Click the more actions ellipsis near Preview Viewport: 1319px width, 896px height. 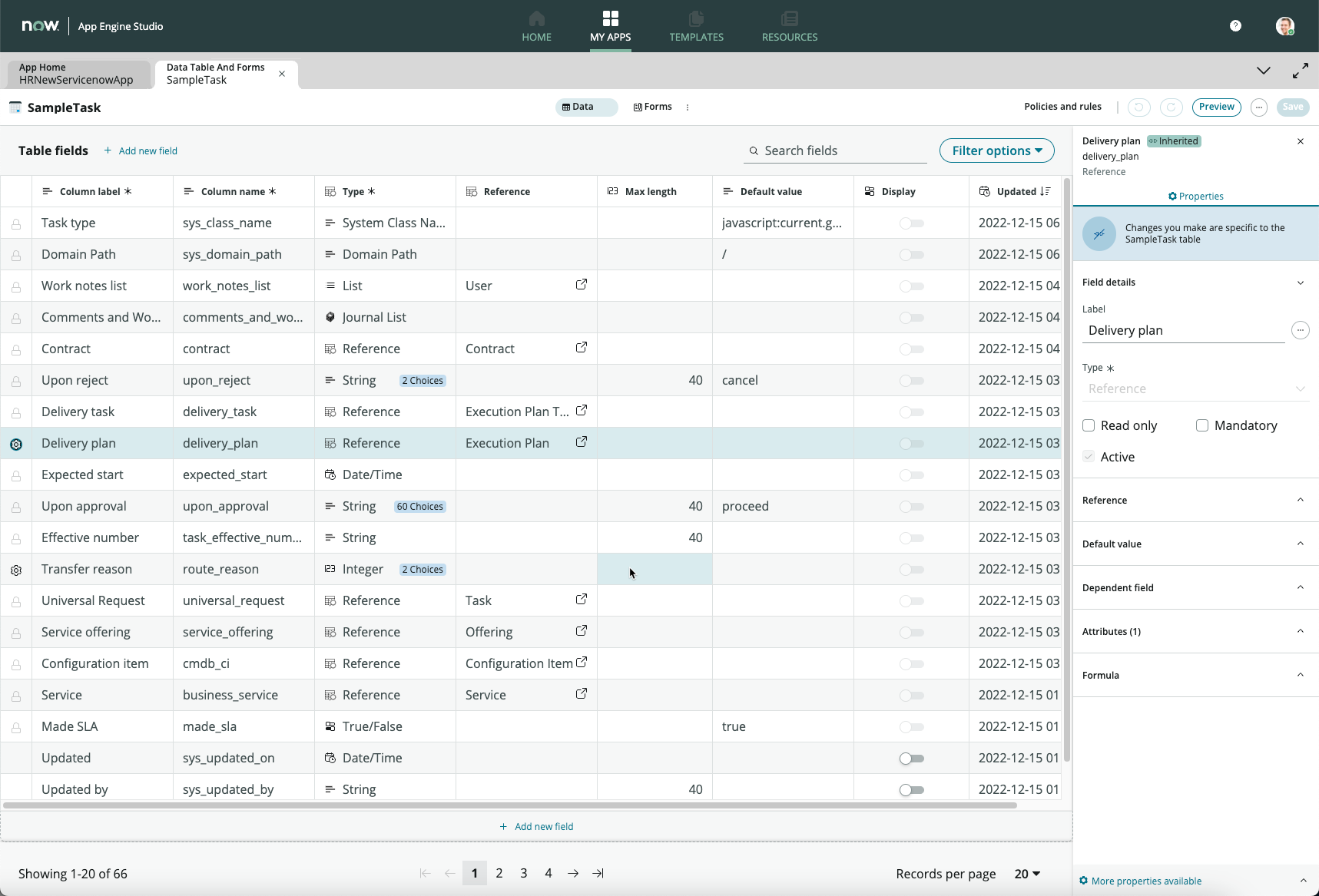pos(1258,107)
